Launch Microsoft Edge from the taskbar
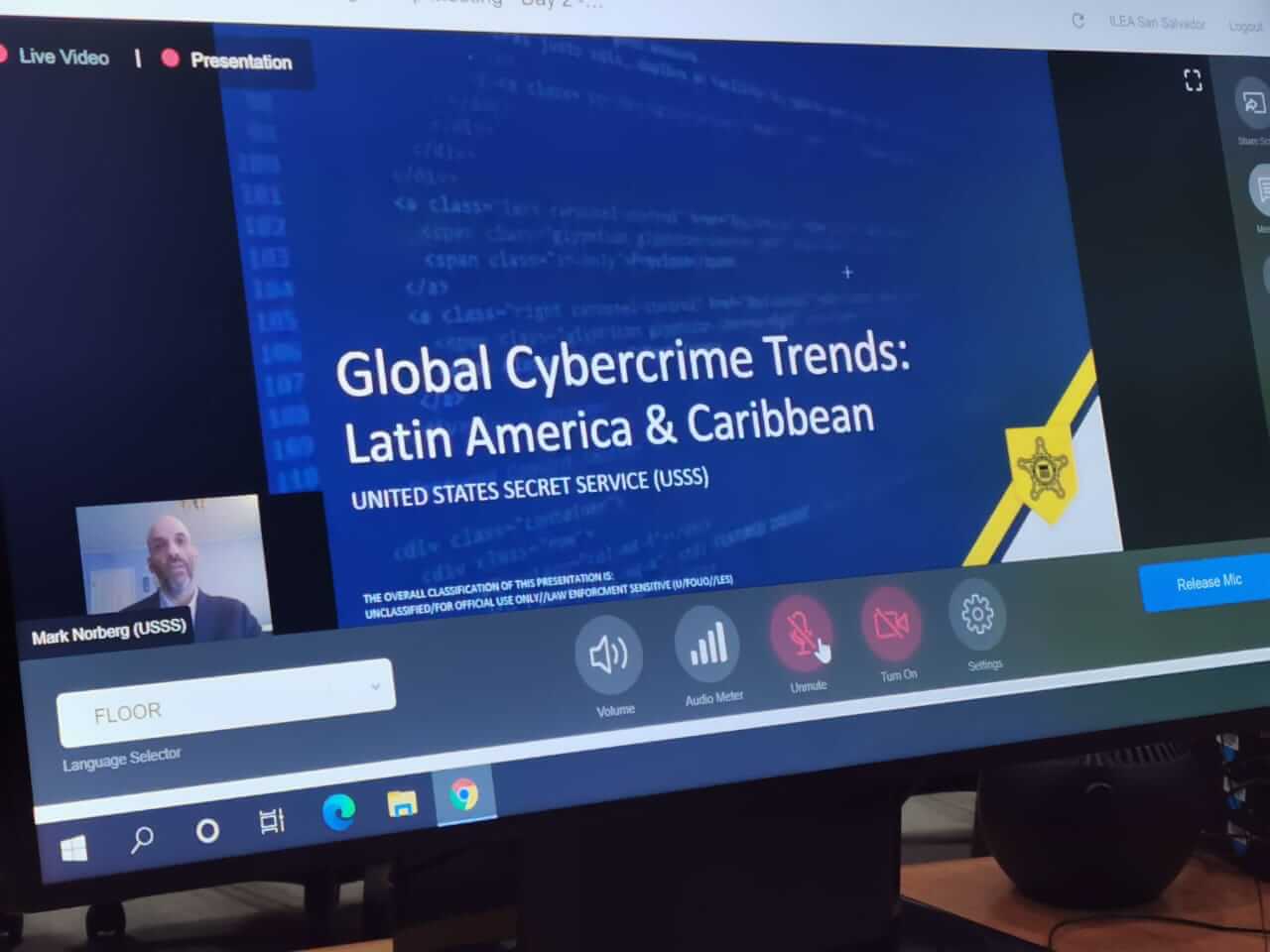This screenshot has height=952, width=1270. (x=338, y=812)
